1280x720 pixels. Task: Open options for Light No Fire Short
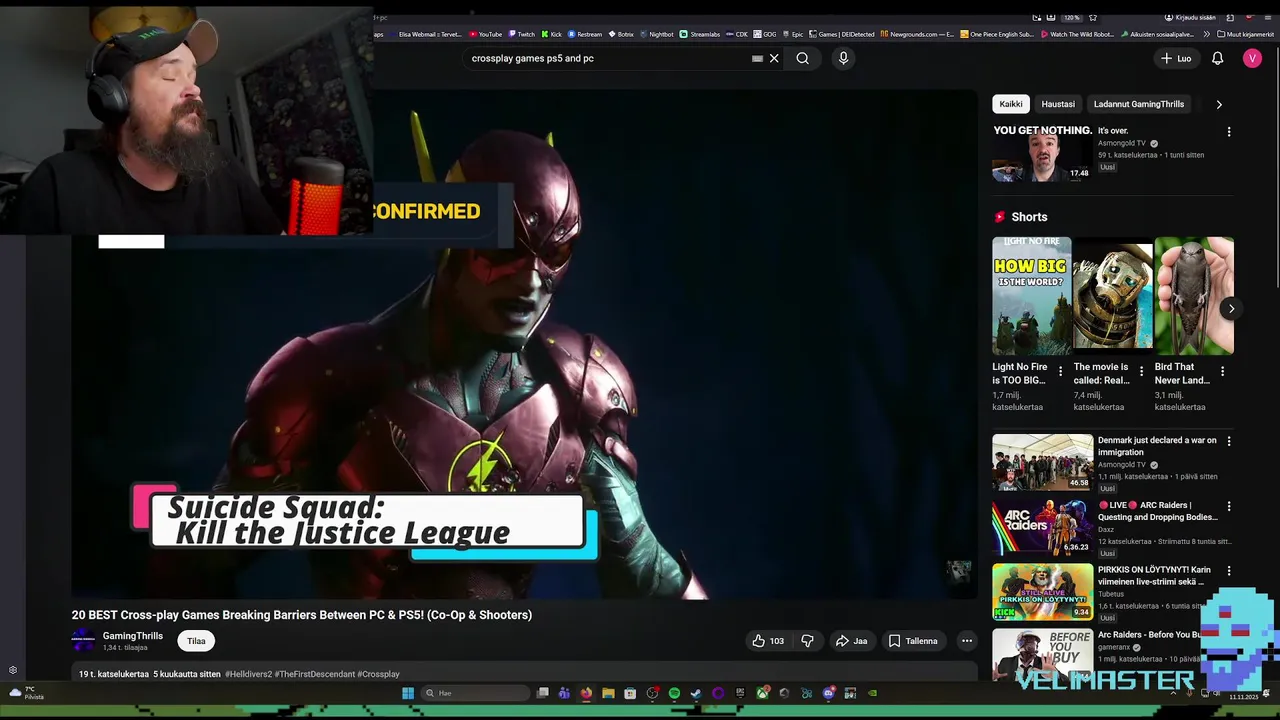[1061, 371]
